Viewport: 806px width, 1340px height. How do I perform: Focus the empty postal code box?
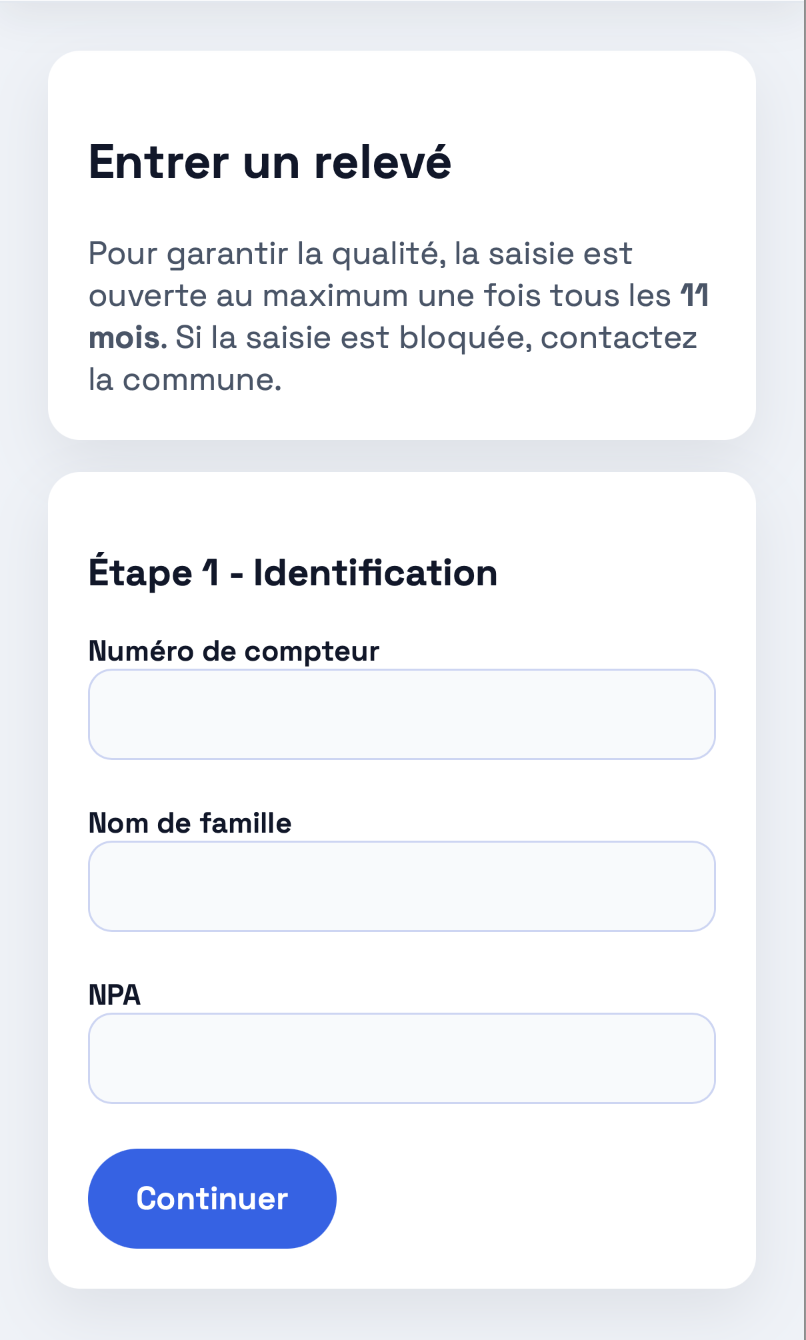pyautogui.click(x=402, y=1058)
